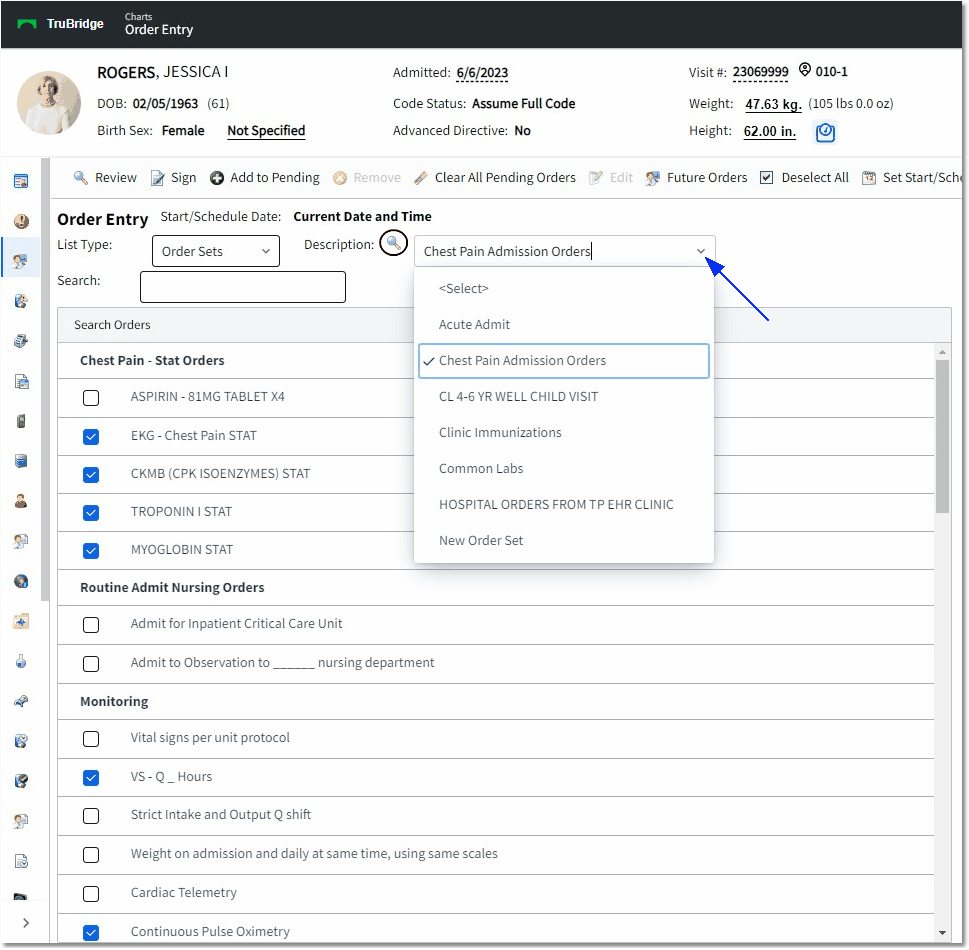Open Future Orders from the toolbar
Image resolution: width=969 pixels, height=950 pixels.
coord(696,178)
